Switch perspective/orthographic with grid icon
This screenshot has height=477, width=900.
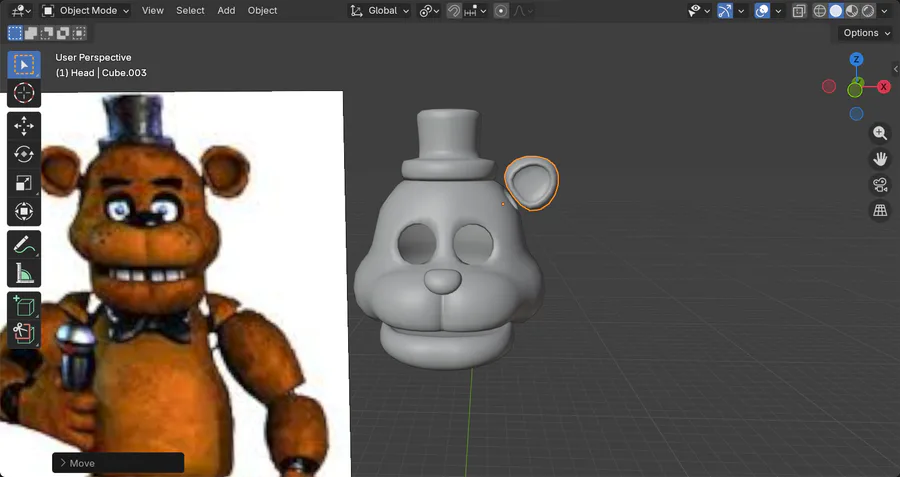880,211
